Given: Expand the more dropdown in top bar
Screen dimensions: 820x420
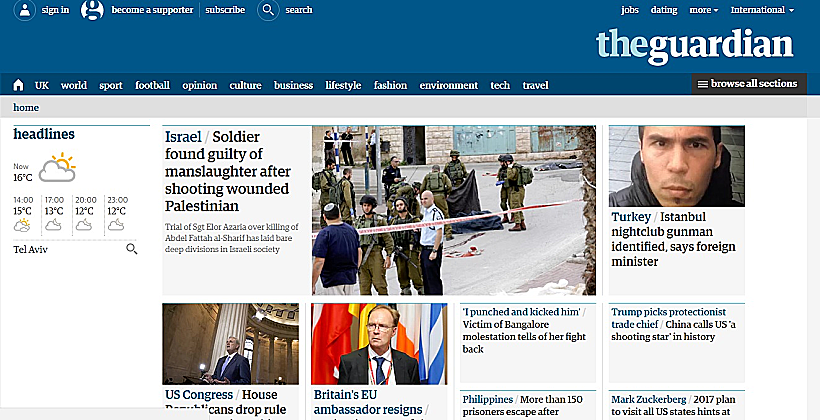Looking at the screenshot, I should tap(704, 10).
